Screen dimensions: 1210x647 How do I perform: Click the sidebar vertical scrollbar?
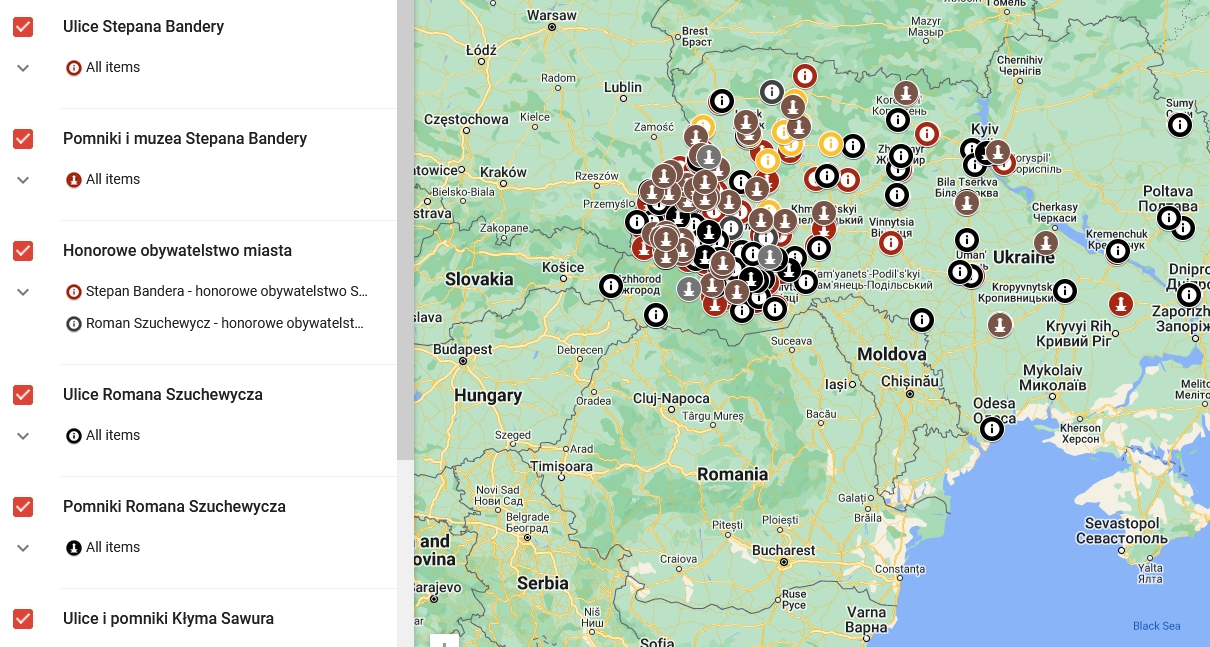click(405, 230)
